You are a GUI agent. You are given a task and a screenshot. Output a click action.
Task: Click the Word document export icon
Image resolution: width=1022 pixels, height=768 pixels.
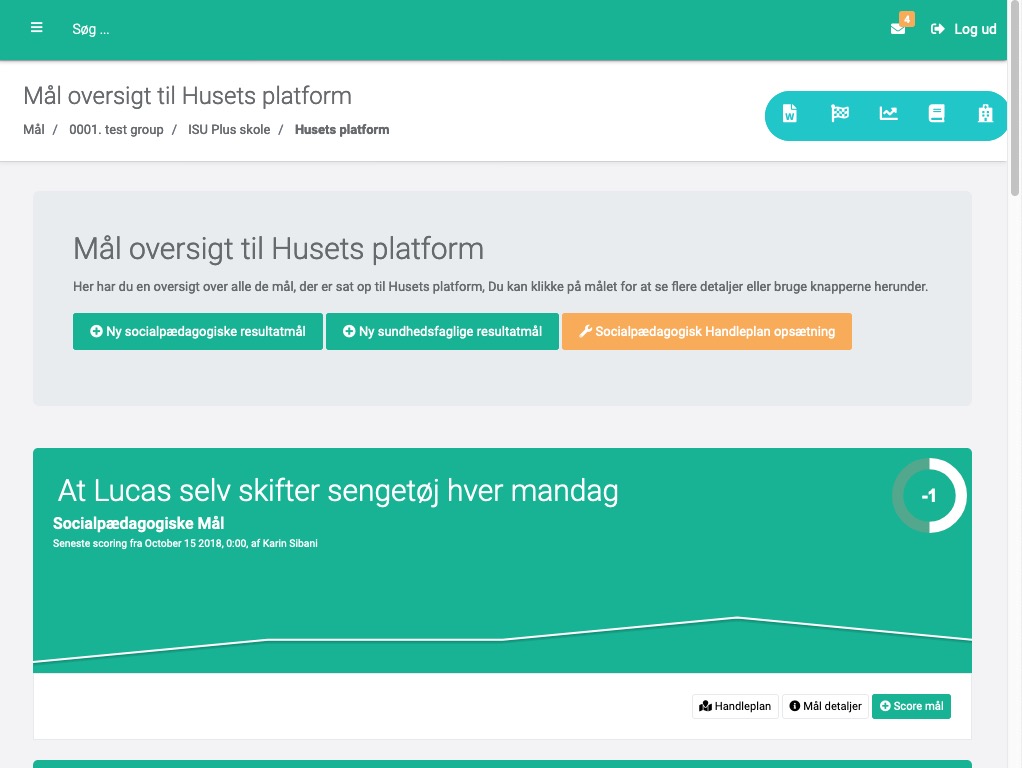pyautogui.click(x=789, y=114)
